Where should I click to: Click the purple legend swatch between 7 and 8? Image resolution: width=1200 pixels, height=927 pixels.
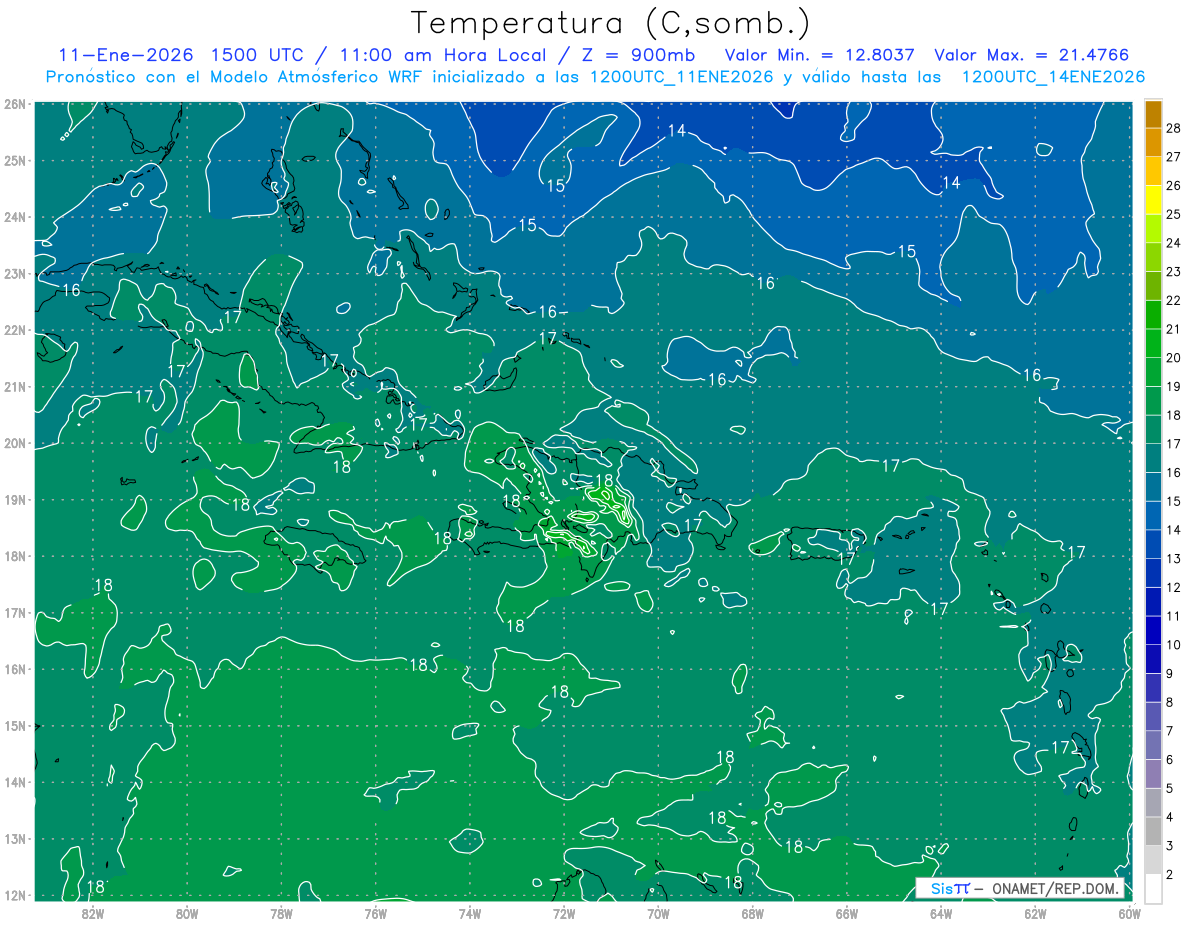tap(1153, 717)
